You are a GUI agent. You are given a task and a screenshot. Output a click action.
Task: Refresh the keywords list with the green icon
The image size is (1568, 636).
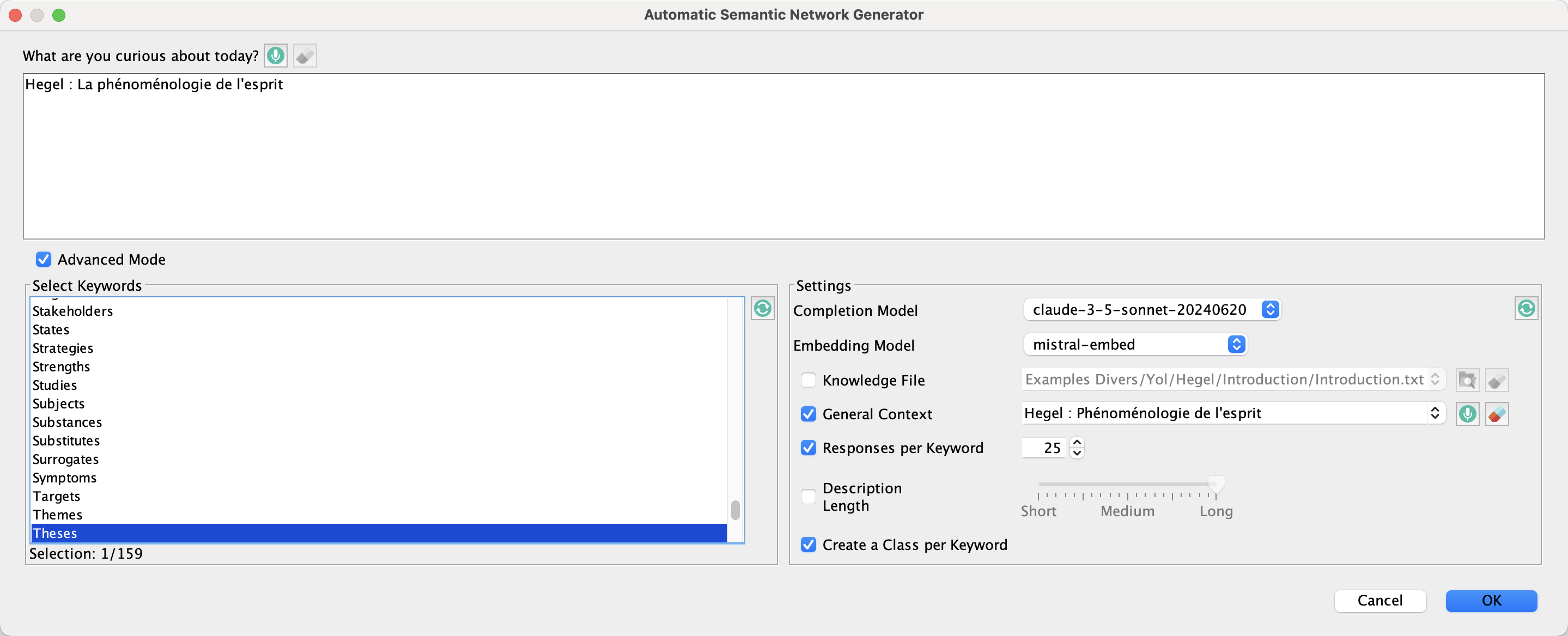tap(762, 309)
